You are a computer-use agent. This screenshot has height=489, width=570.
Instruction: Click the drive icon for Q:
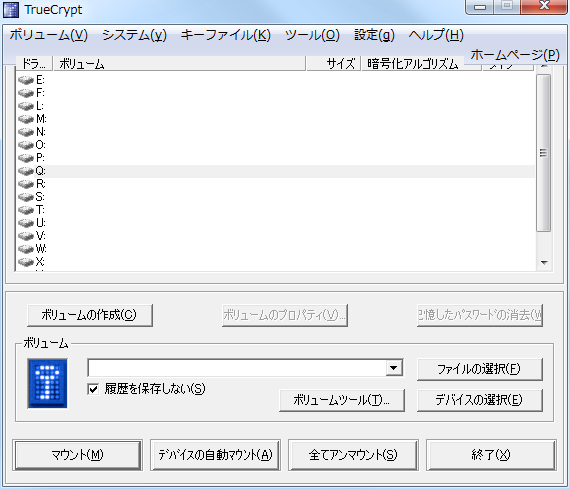click(26, 171)
